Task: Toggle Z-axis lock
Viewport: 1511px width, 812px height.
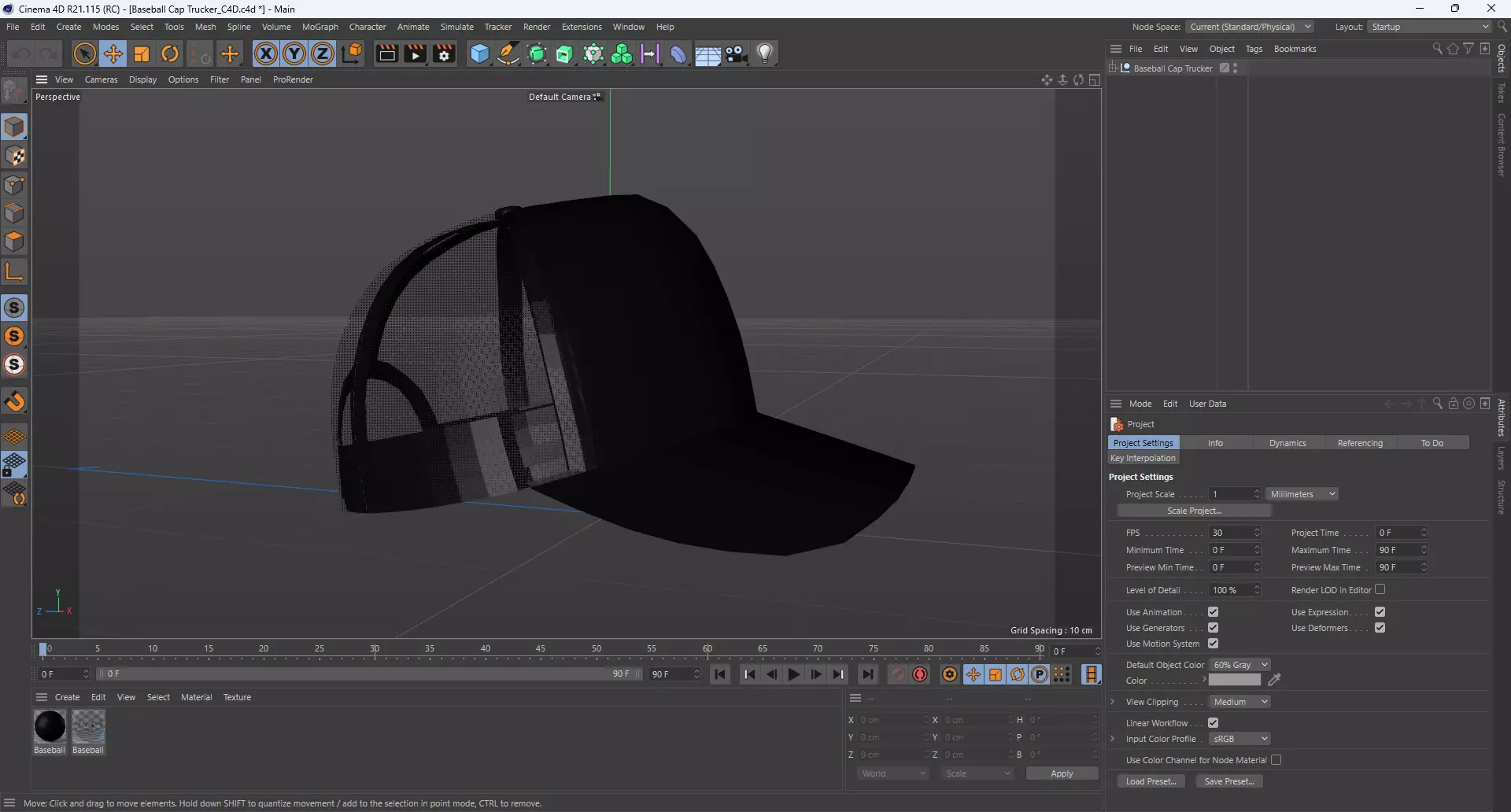Action: coord(323,54)
